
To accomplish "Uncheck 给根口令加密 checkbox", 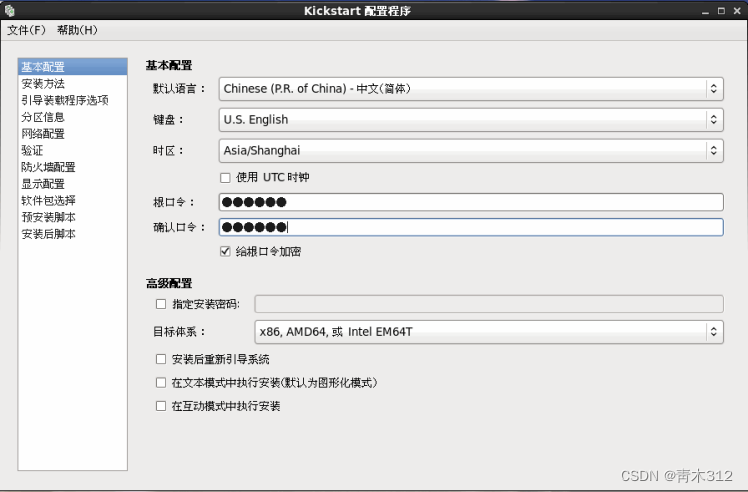I will pyautogui.click(x=225, y=251).
